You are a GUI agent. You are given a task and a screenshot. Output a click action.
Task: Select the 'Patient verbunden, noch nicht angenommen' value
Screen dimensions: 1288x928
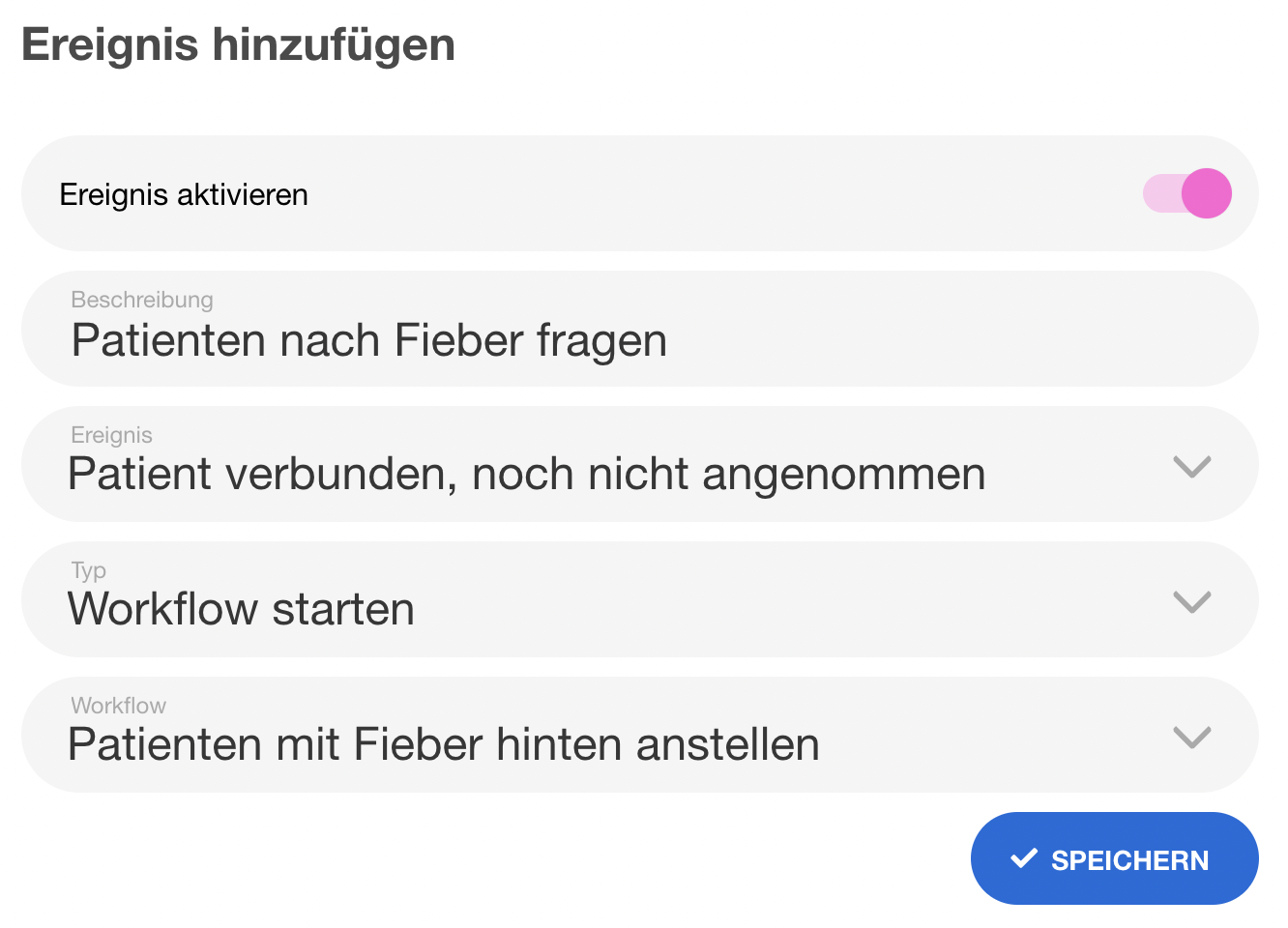[527, 475]
